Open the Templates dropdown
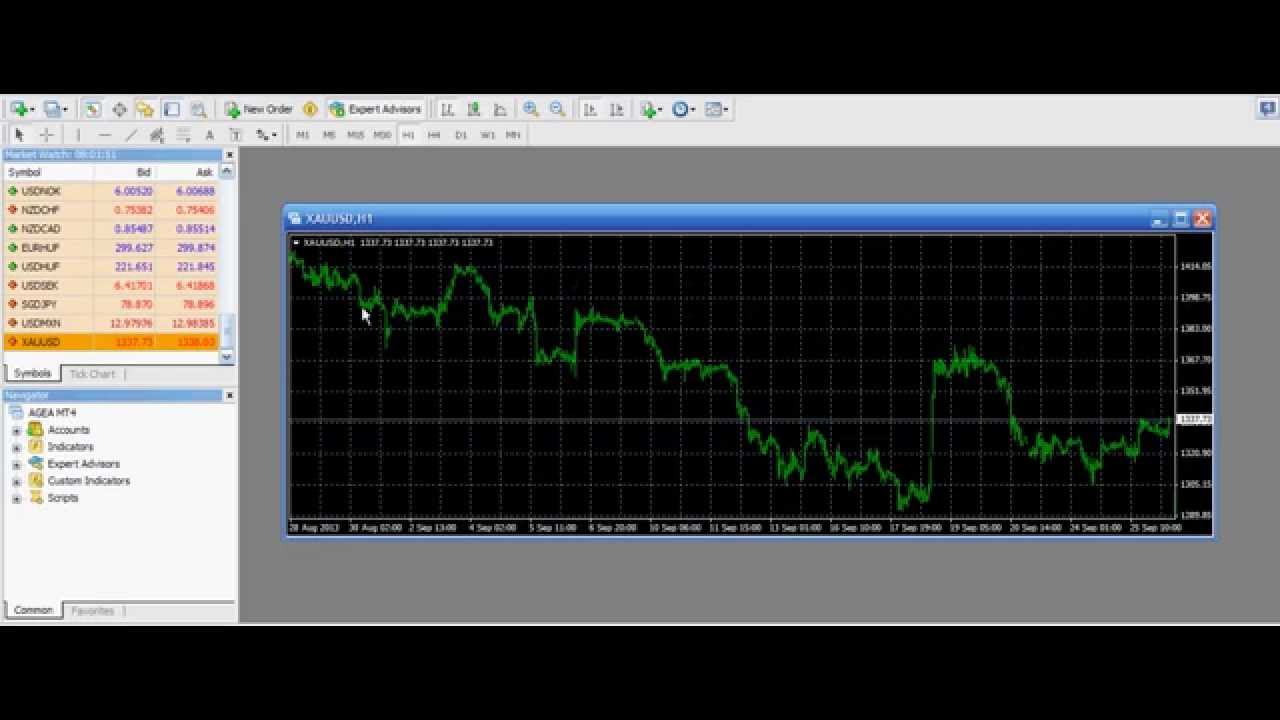 (716, 109)
